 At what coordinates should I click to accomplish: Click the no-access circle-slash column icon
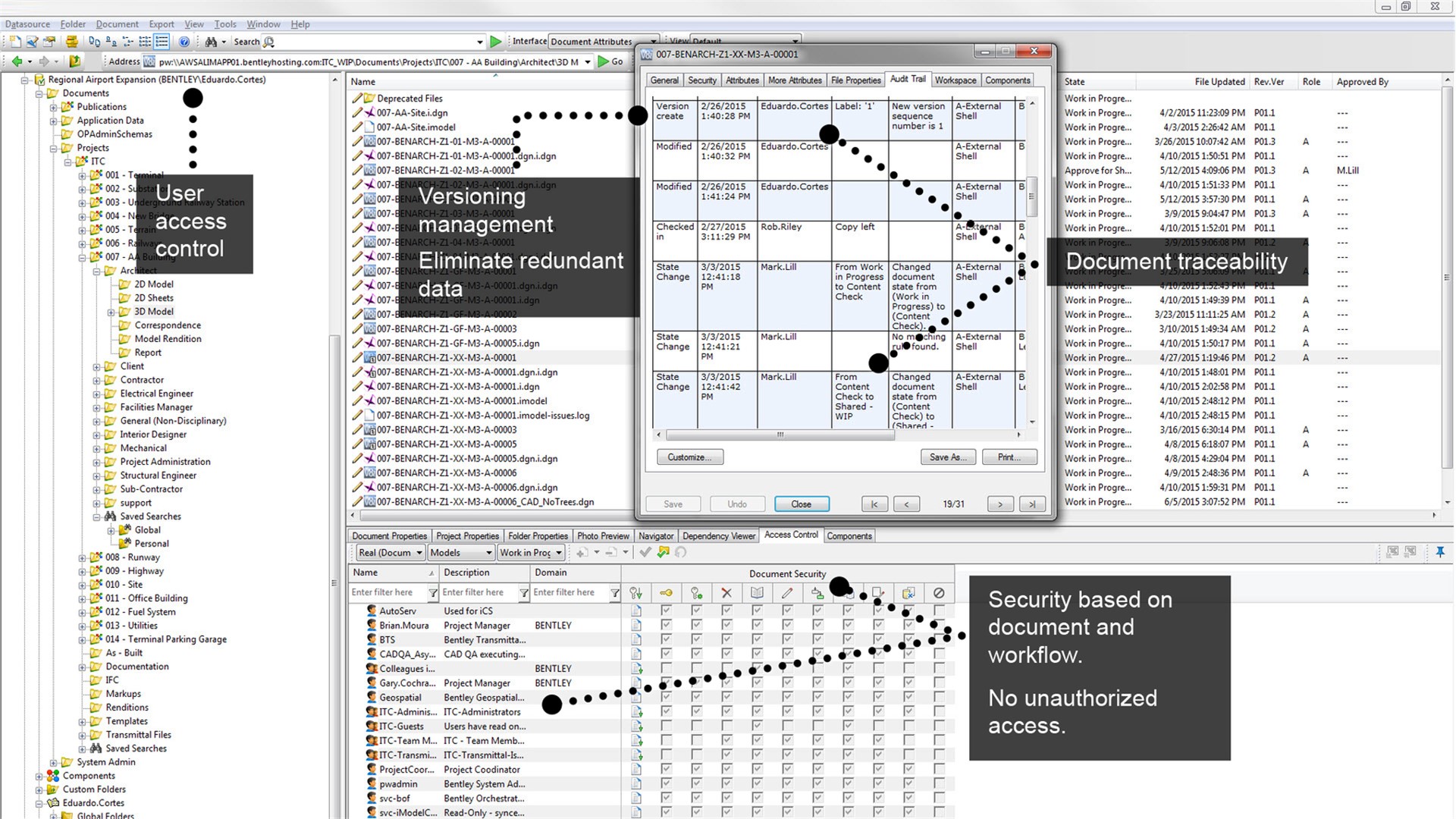[x=939, y=593]
